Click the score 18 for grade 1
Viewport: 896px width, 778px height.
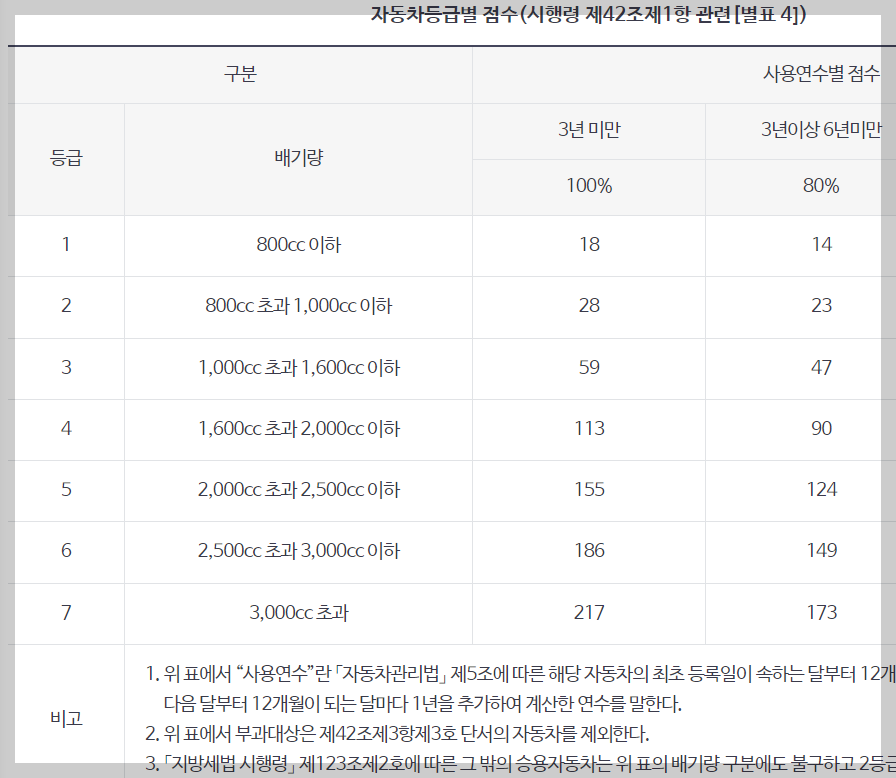tap(590, 245)
